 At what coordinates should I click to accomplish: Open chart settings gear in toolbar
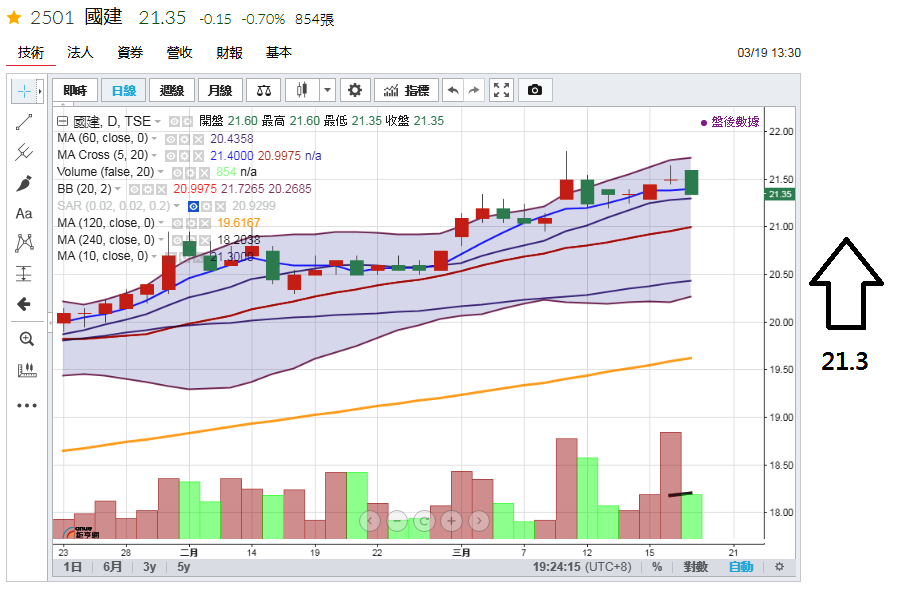tap(355, 90)
